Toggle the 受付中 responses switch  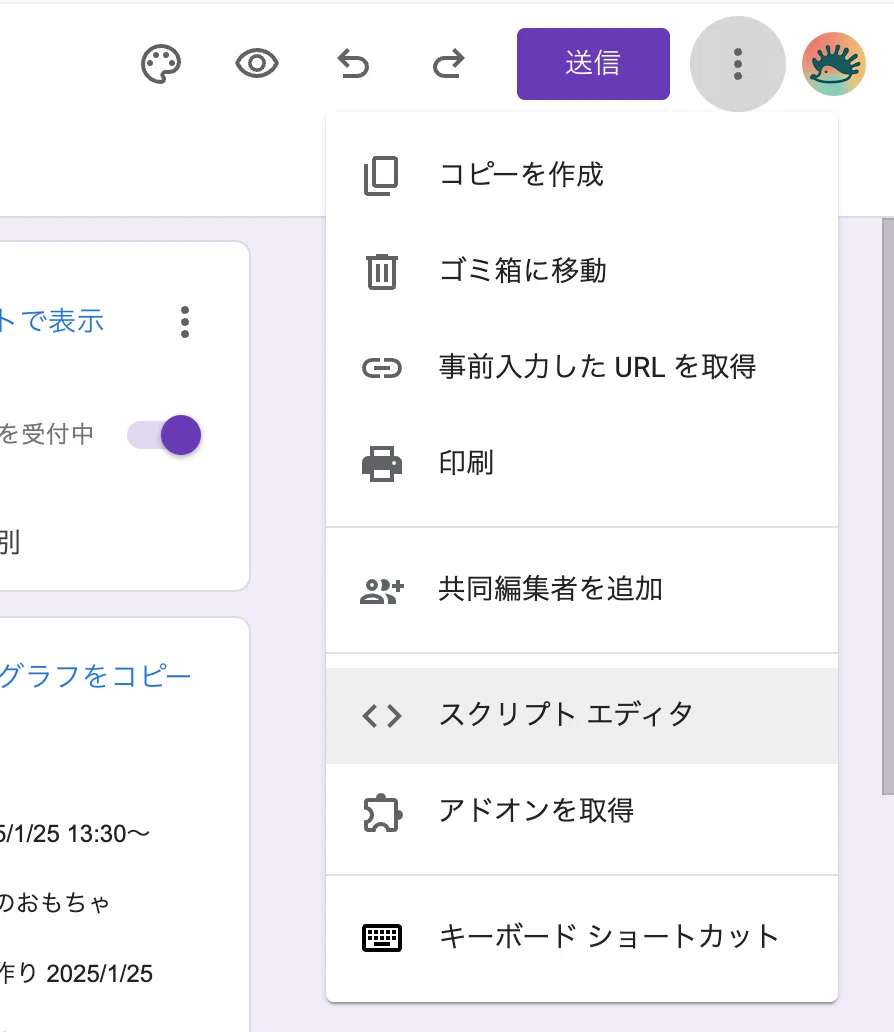pos(165,435)
